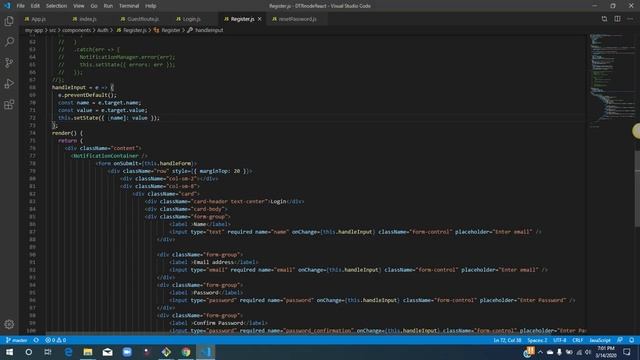This screenshot has height=360, width=640.
Task: Open notifications bell in the status bar
Action: (x=631, y=340)
